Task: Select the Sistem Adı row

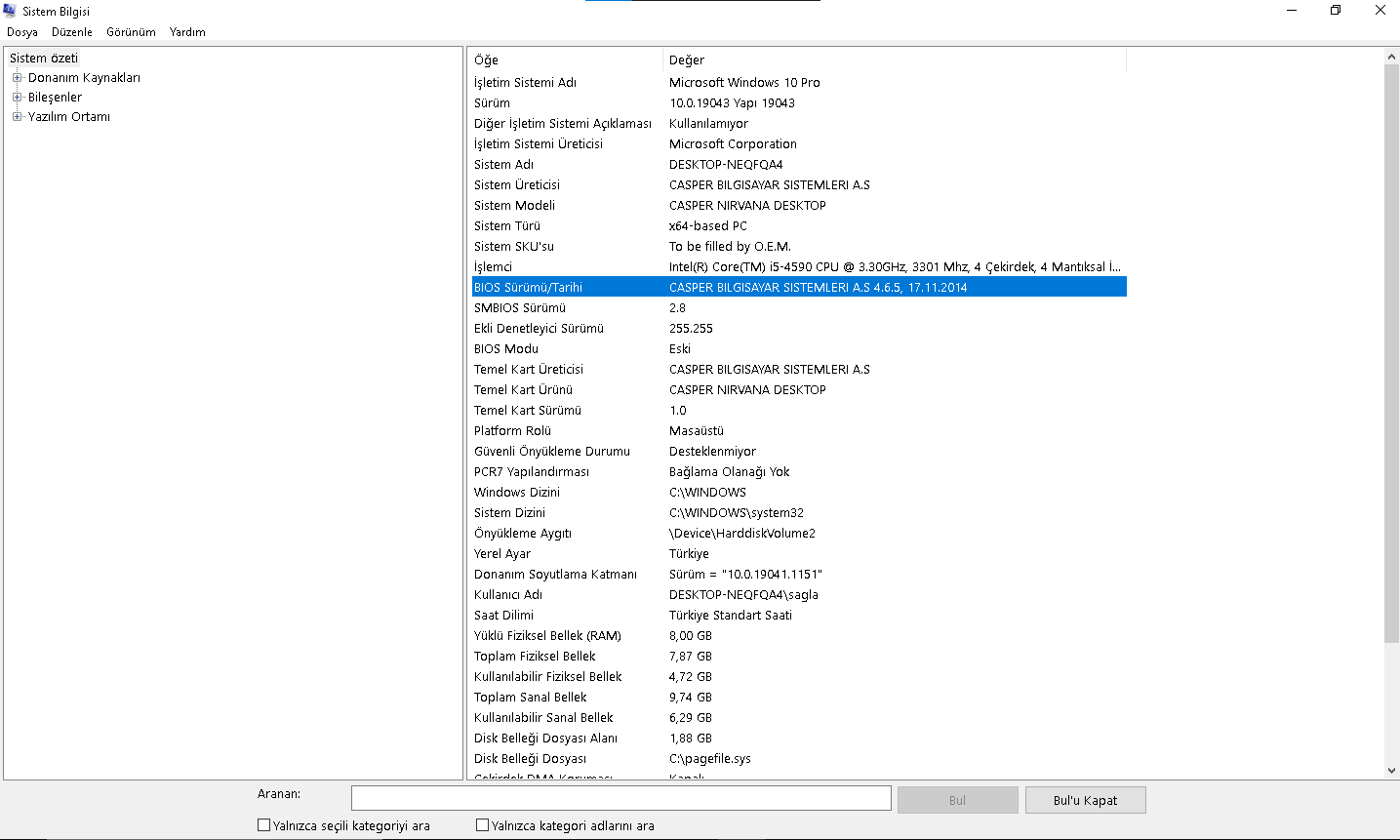Action: click(799, 165)
